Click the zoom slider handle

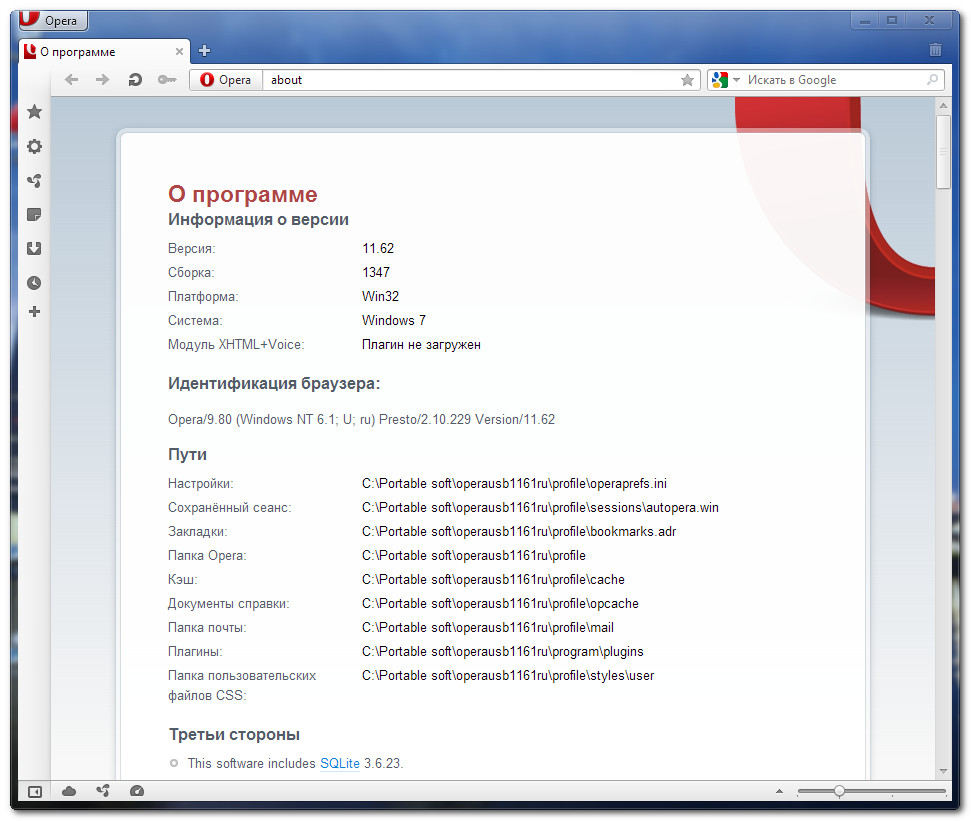pyautogui.click(x=839, y=791)
